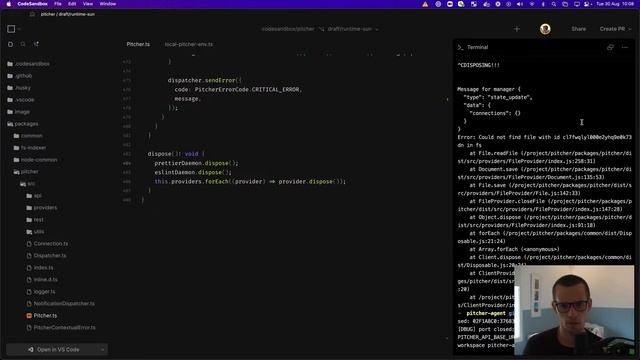Expand the .github folder

20,76
